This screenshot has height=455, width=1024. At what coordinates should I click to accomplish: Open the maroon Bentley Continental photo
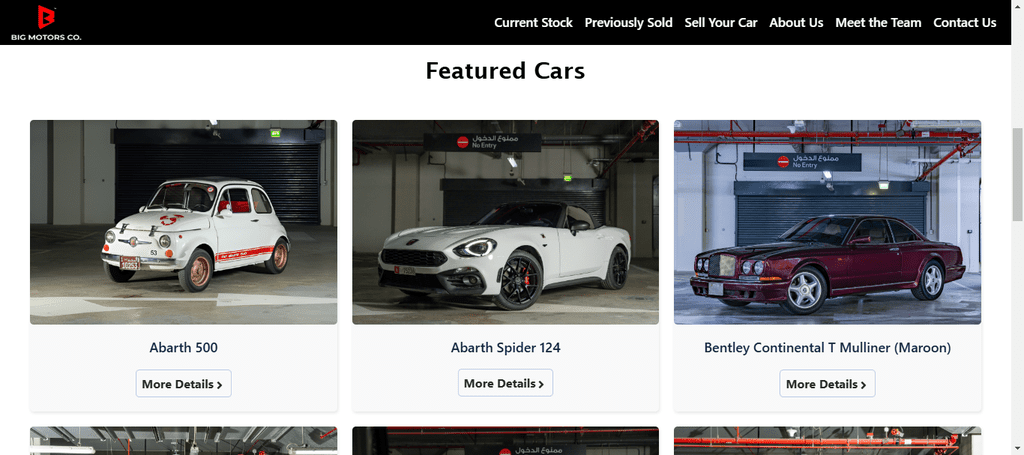(827, 222)
